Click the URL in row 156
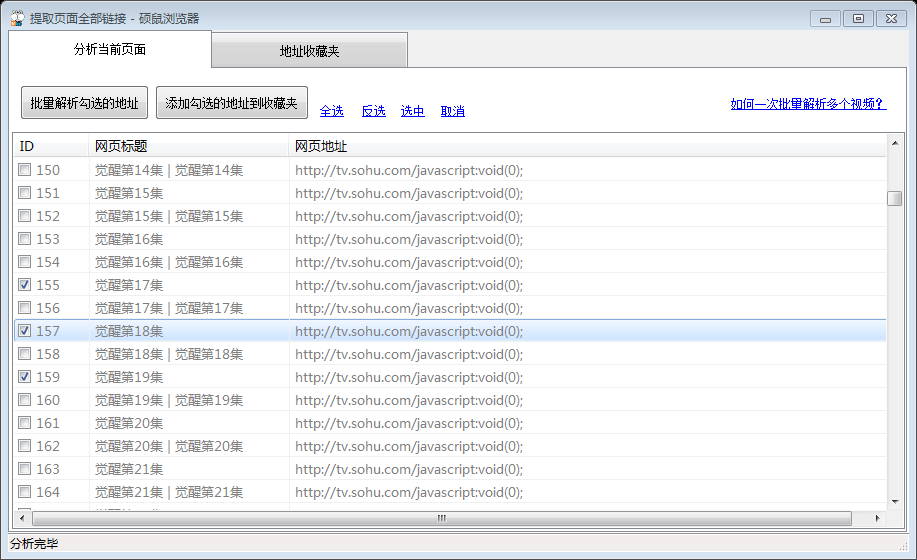Viewport: 917px width, 560px height. pos(409,308)
